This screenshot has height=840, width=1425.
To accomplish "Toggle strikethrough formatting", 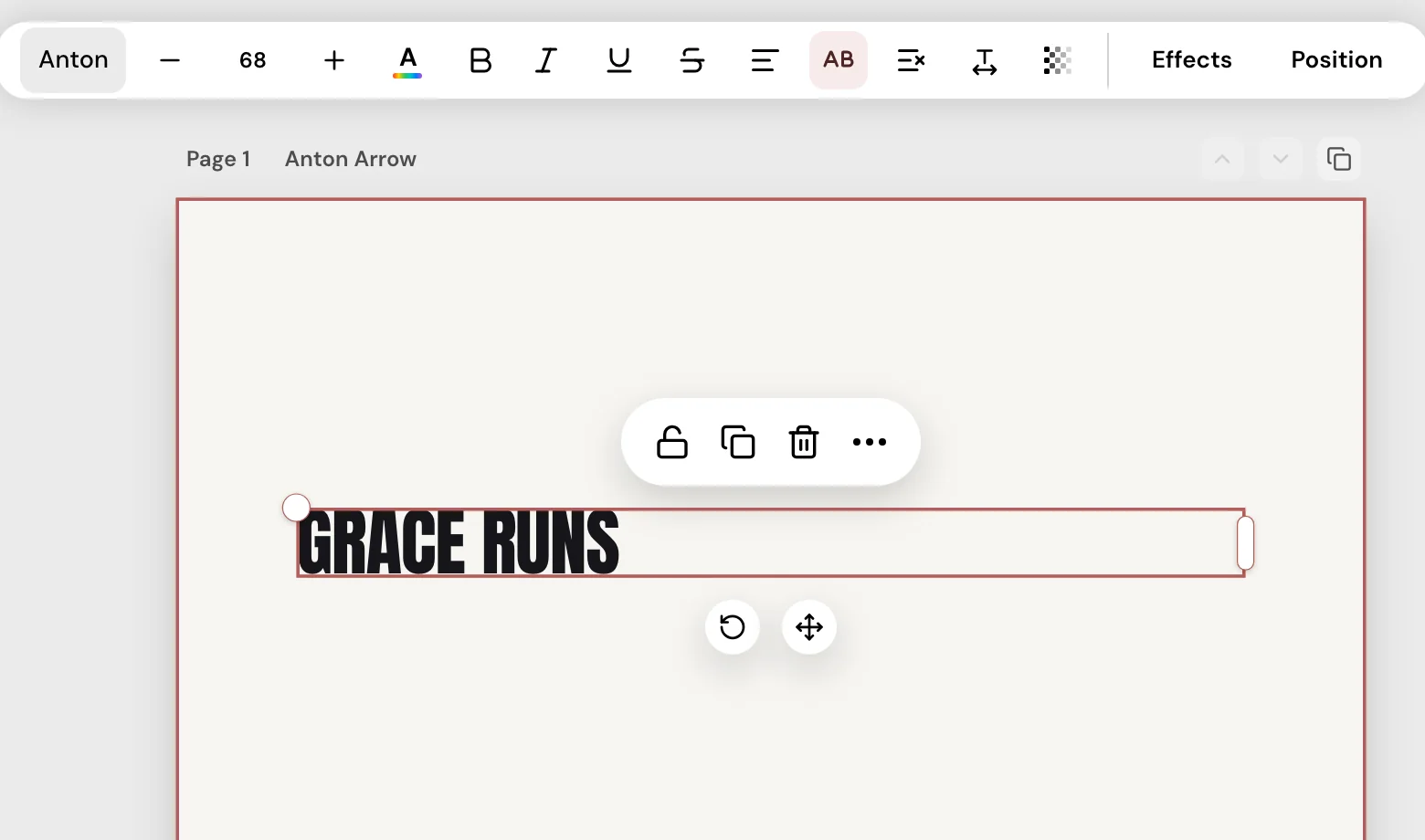I will click(x=692, y=60).
